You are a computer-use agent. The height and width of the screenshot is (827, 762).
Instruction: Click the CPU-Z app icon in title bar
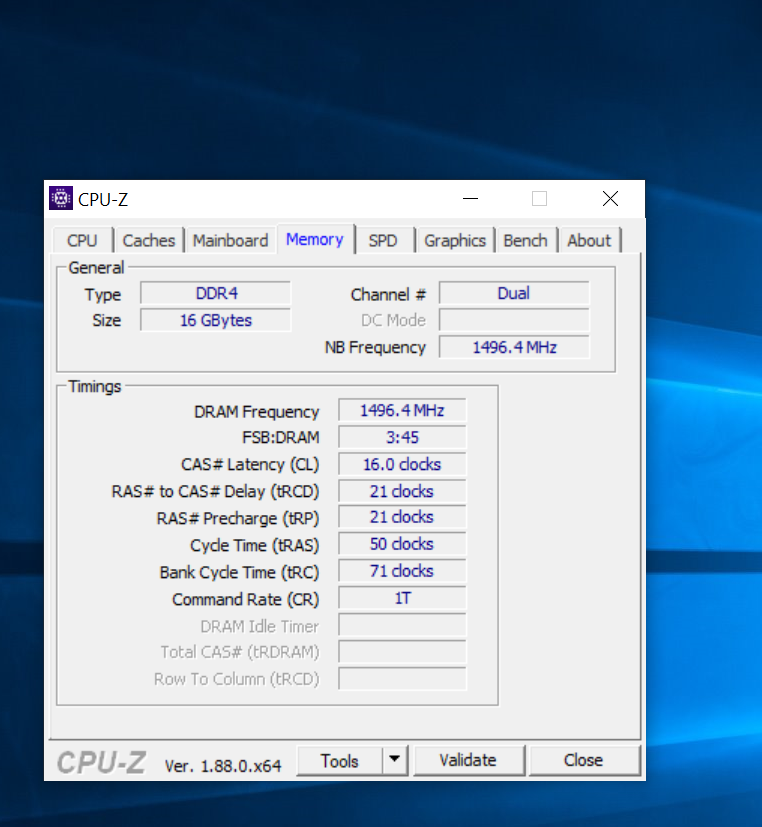click(x=61, y=198)
